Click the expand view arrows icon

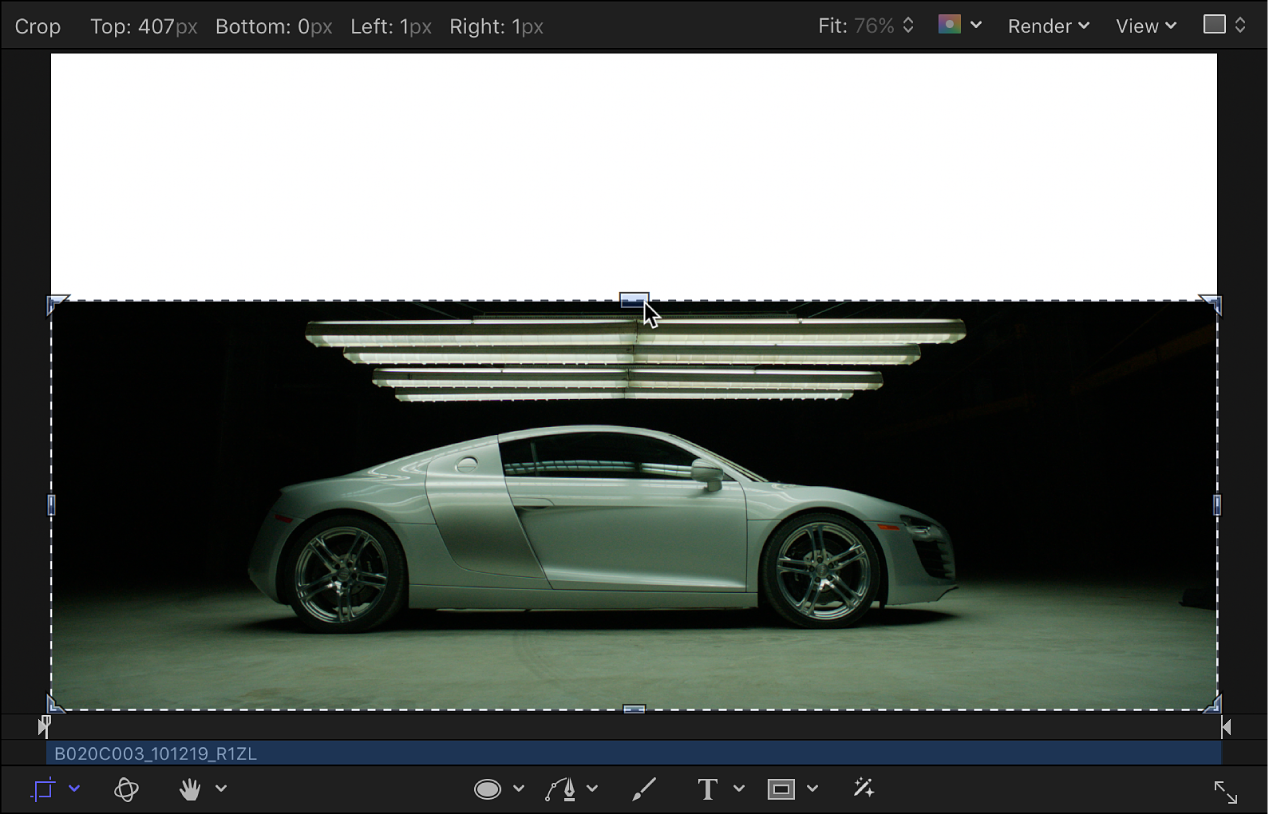pyautogui.click(x=1225, y=791)
